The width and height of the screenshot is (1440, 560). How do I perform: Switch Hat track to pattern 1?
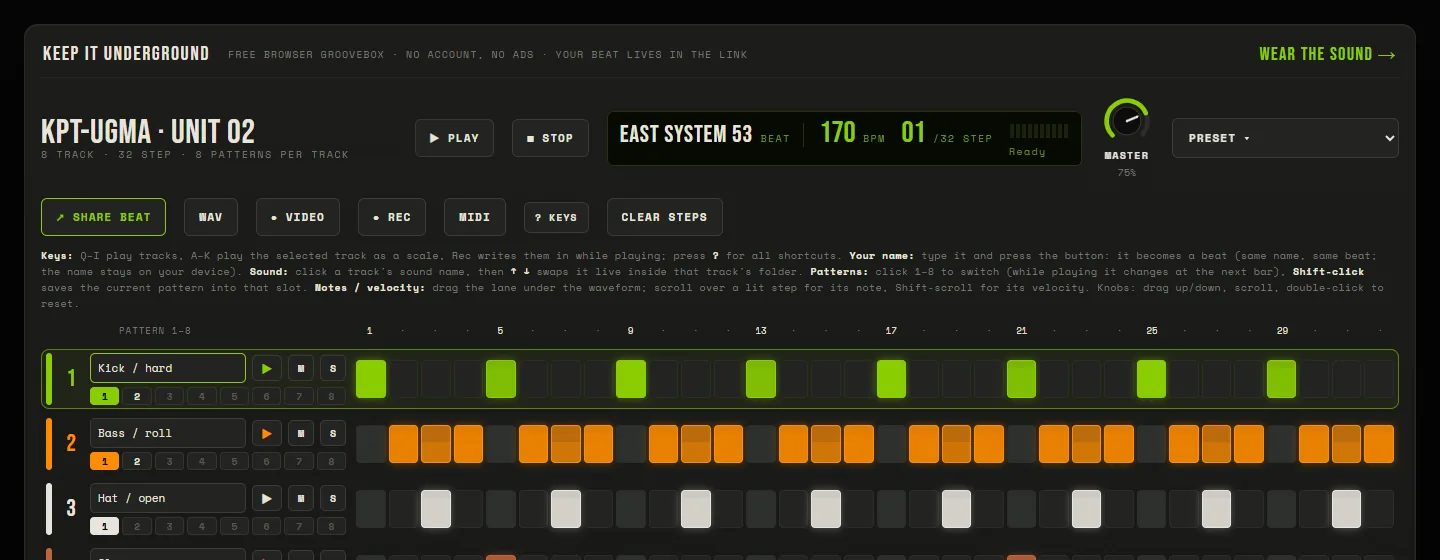(x=104, y=526)
